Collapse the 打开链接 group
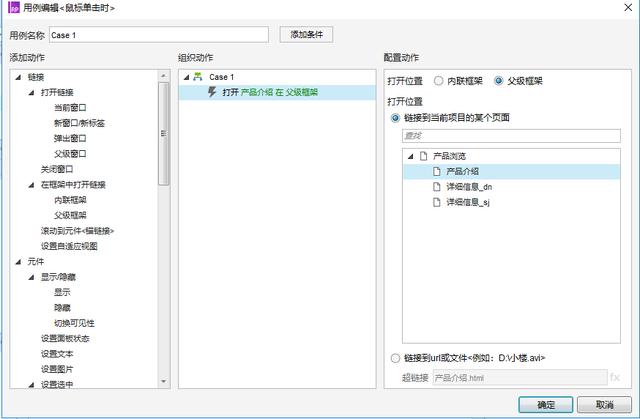Screen dimensions: 640x419 [x=31, y=93]
